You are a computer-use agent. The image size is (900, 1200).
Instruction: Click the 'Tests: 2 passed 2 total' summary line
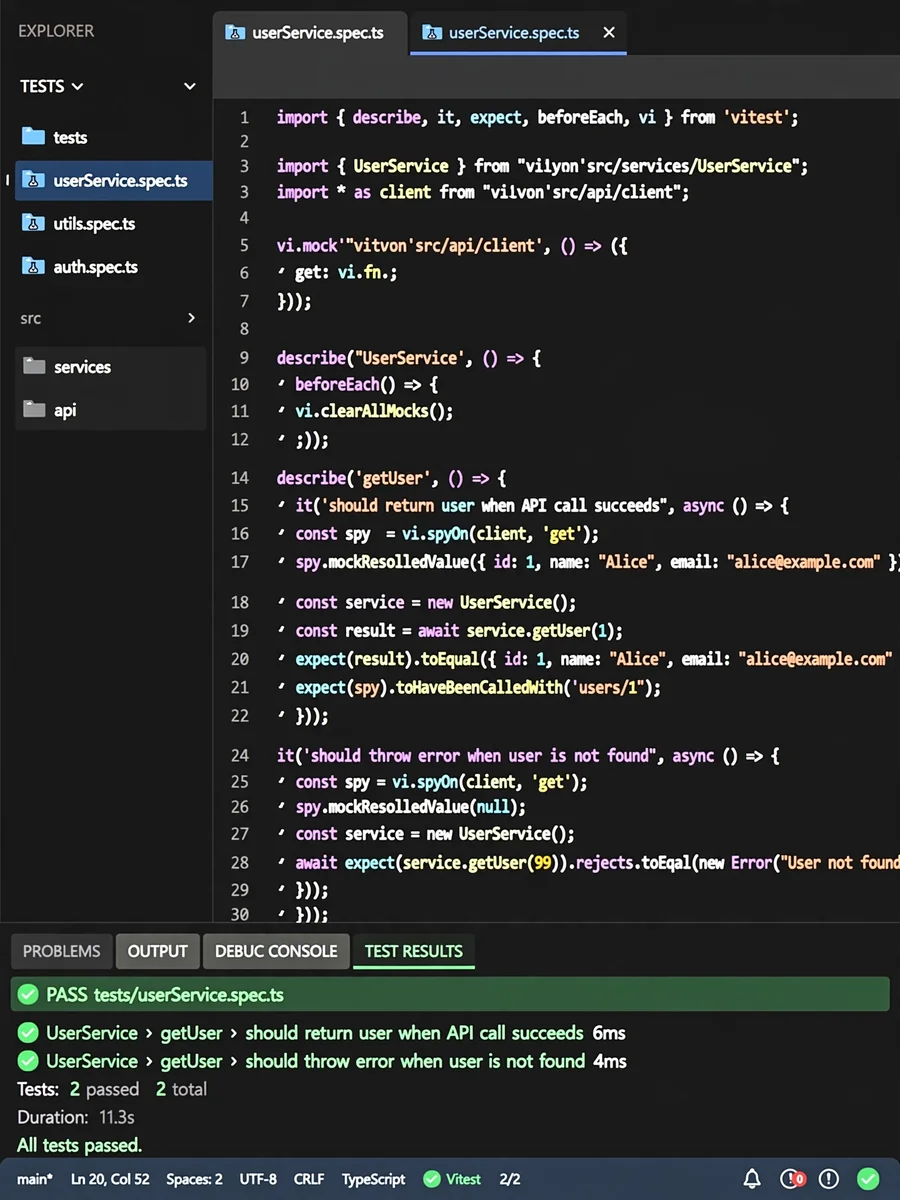tap(112, 1088)
